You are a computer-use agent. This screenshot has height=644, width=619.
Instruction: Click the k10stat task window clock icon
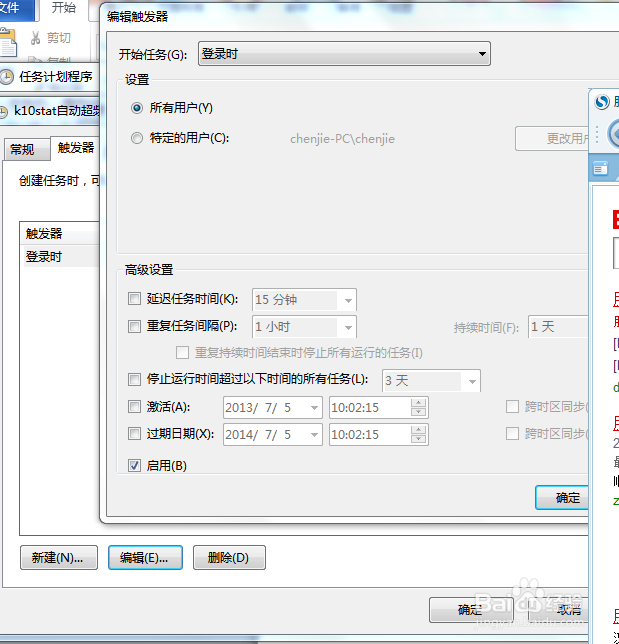click(x=3, y=111)
